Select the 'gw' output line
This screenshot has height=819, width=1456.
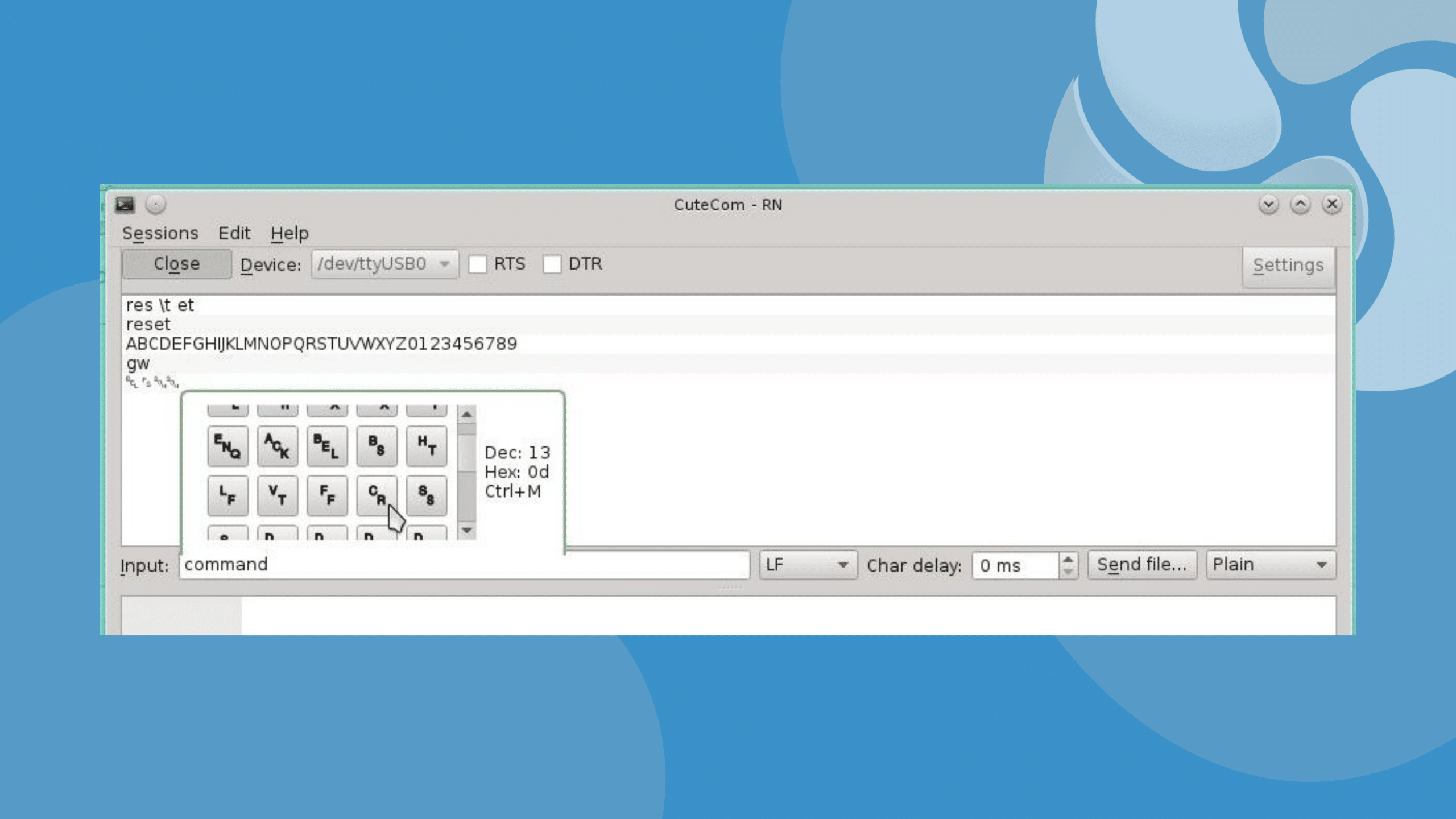click(728, 363)
